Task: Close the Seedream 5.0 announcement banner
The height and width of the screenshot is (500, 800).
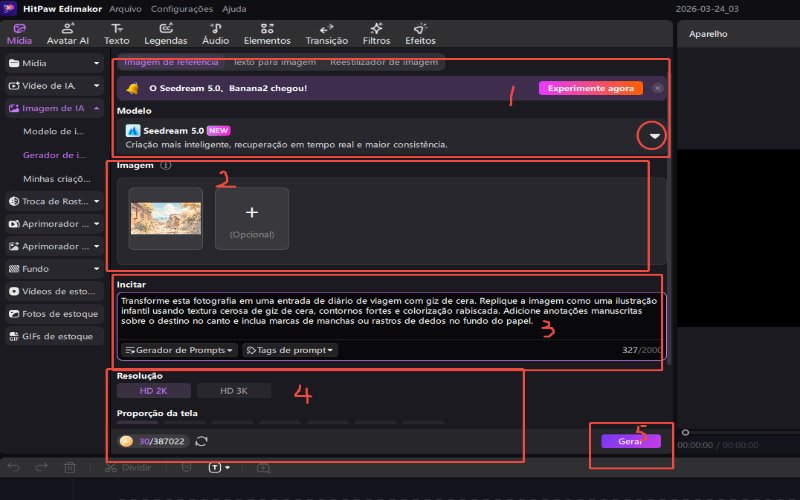Action: (x=658, y=88)
